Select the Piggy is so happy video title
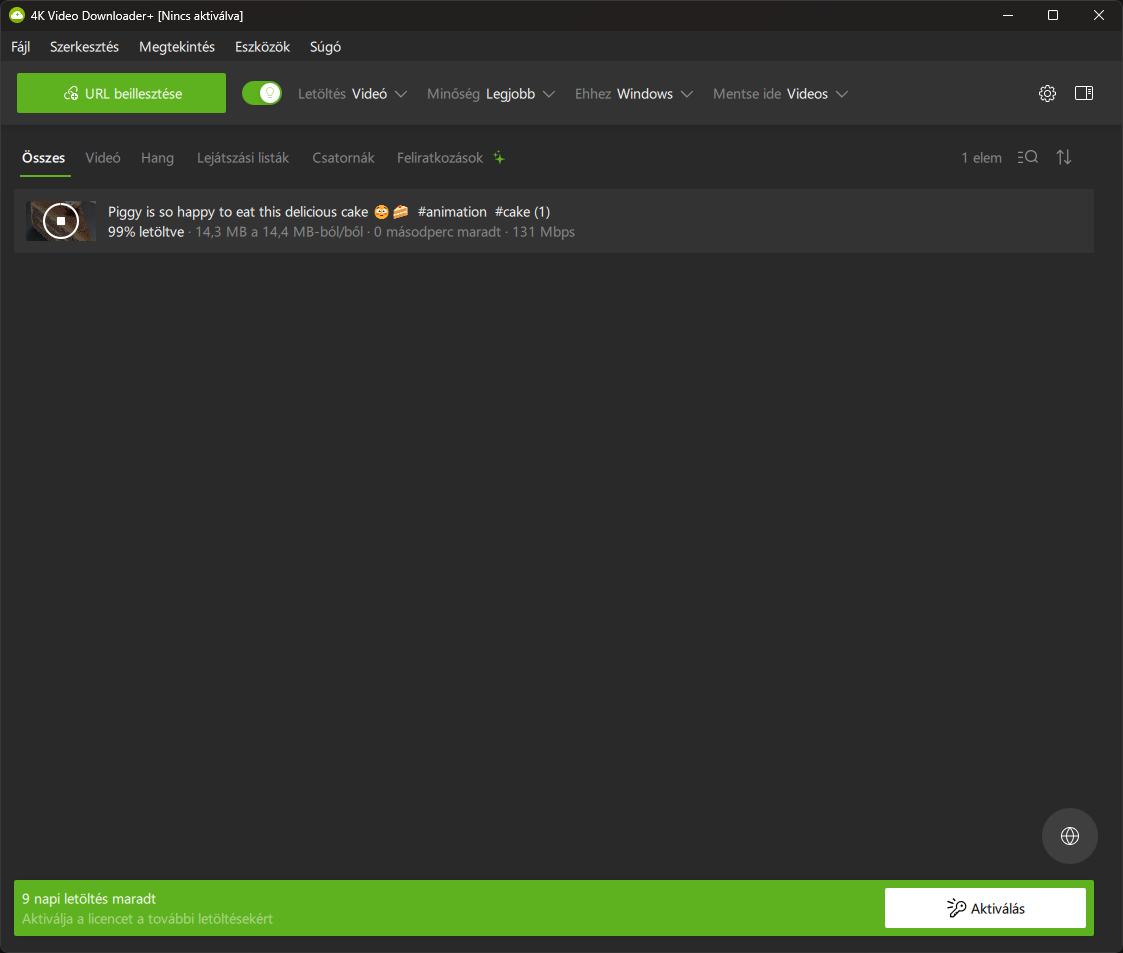This screenshot has height=953, width=1123. tap(329, 211)
